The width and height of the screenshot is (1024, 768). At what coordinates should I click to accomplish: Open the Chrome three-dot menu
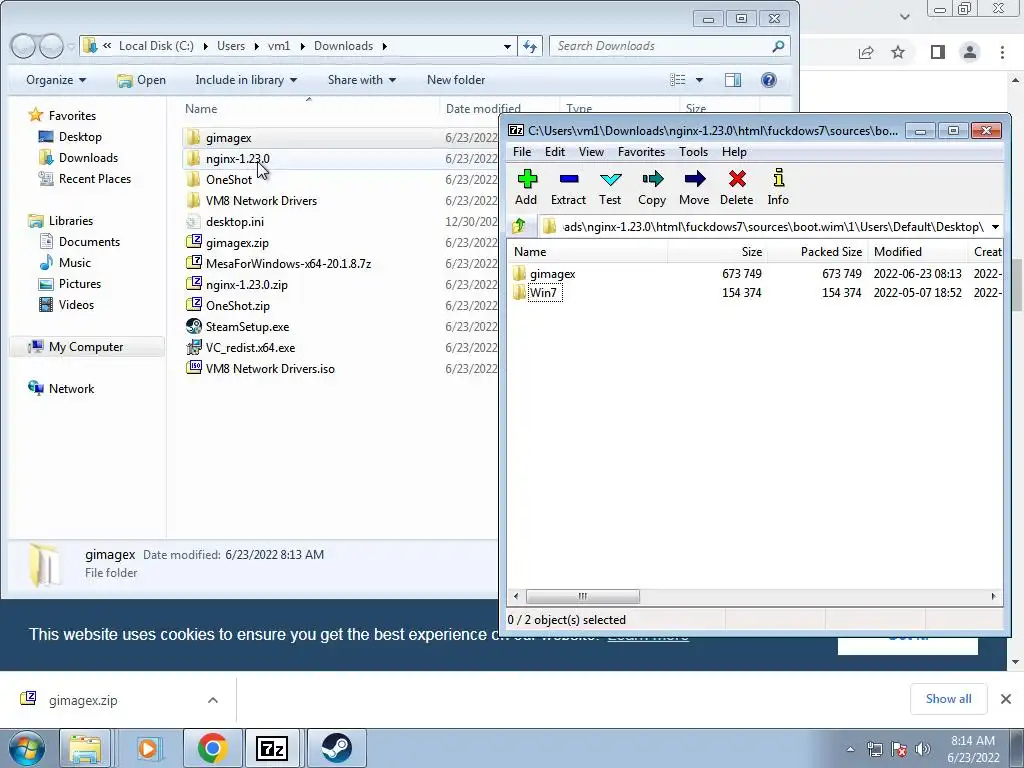[1002, 52]
